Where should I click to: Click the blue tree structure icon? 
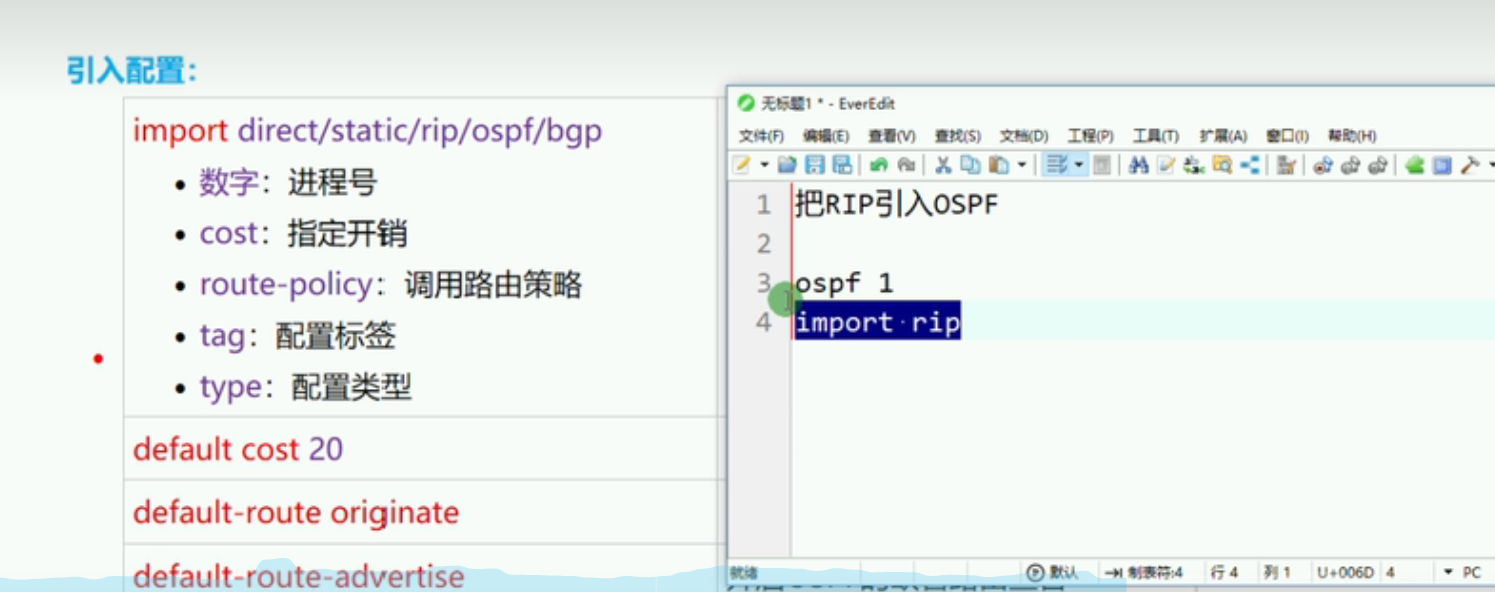[x=1250, y=165]
